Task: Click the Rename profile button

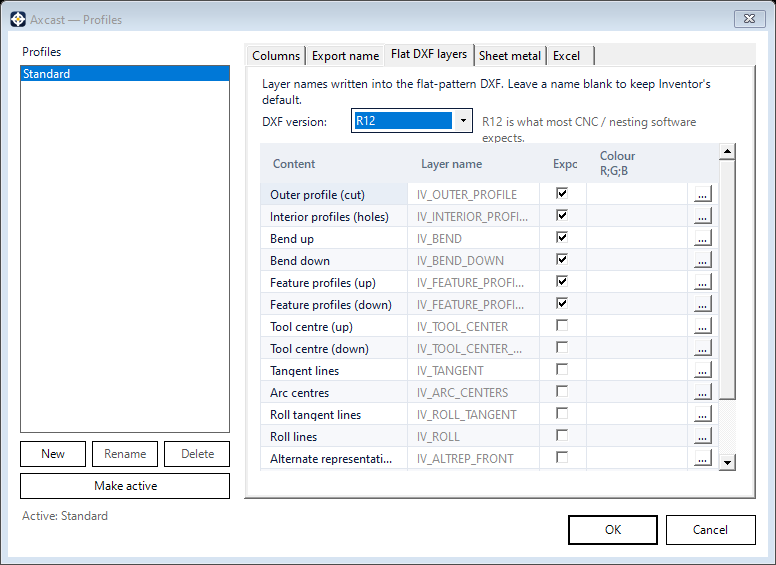Action: pyautogui.click(x=125, y=454)
